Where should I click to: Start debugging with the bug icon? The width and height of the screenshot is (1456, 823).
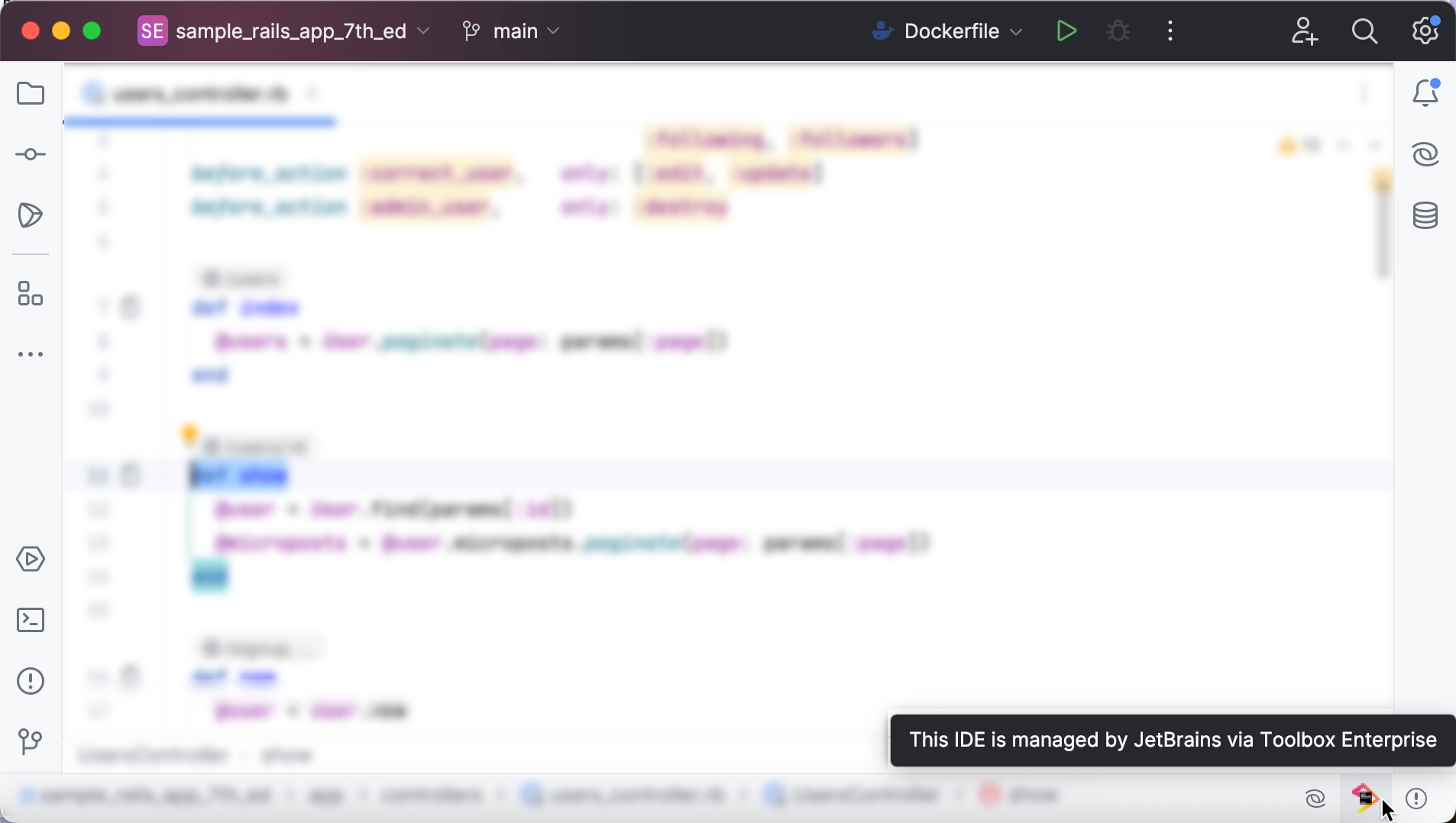point(1118,31)
